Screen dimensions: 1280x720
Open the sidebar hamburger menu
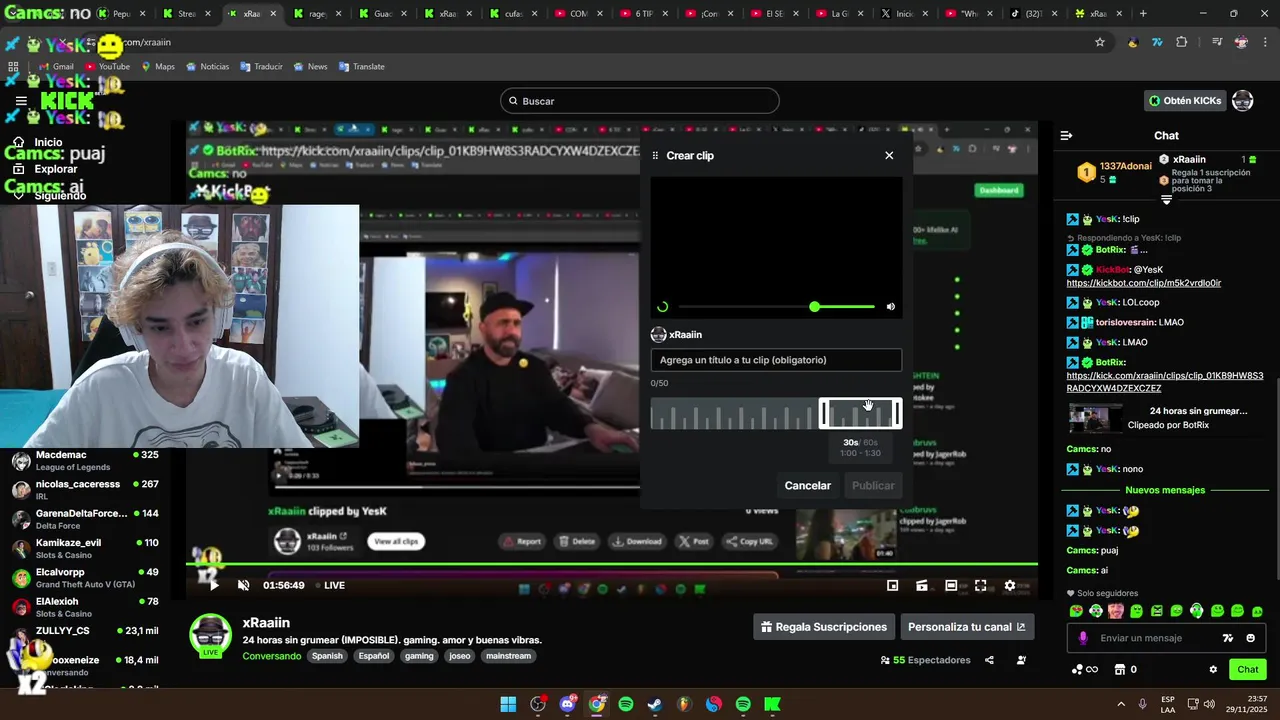tap(21, 101)
